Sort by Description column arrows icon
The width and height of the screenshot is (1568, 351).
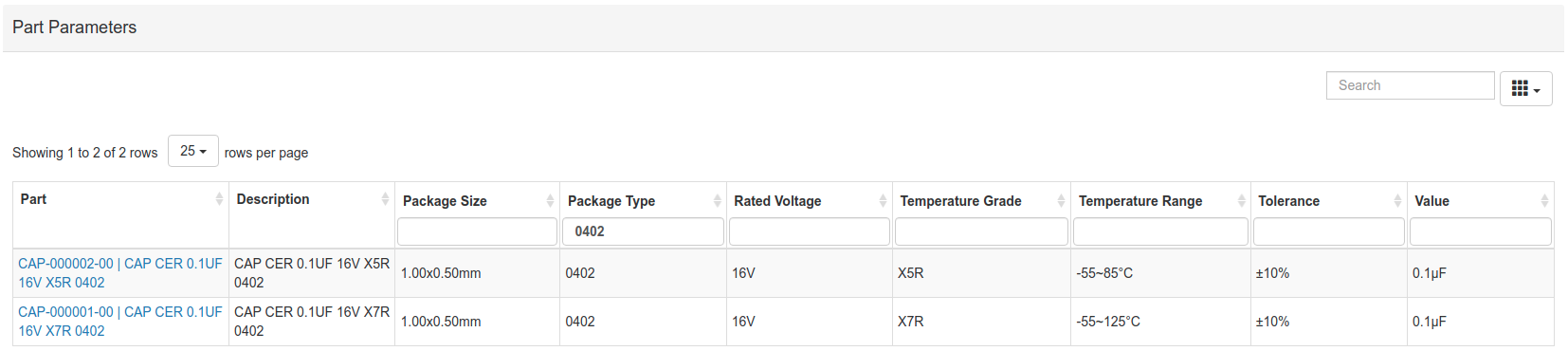pos(385,198)
